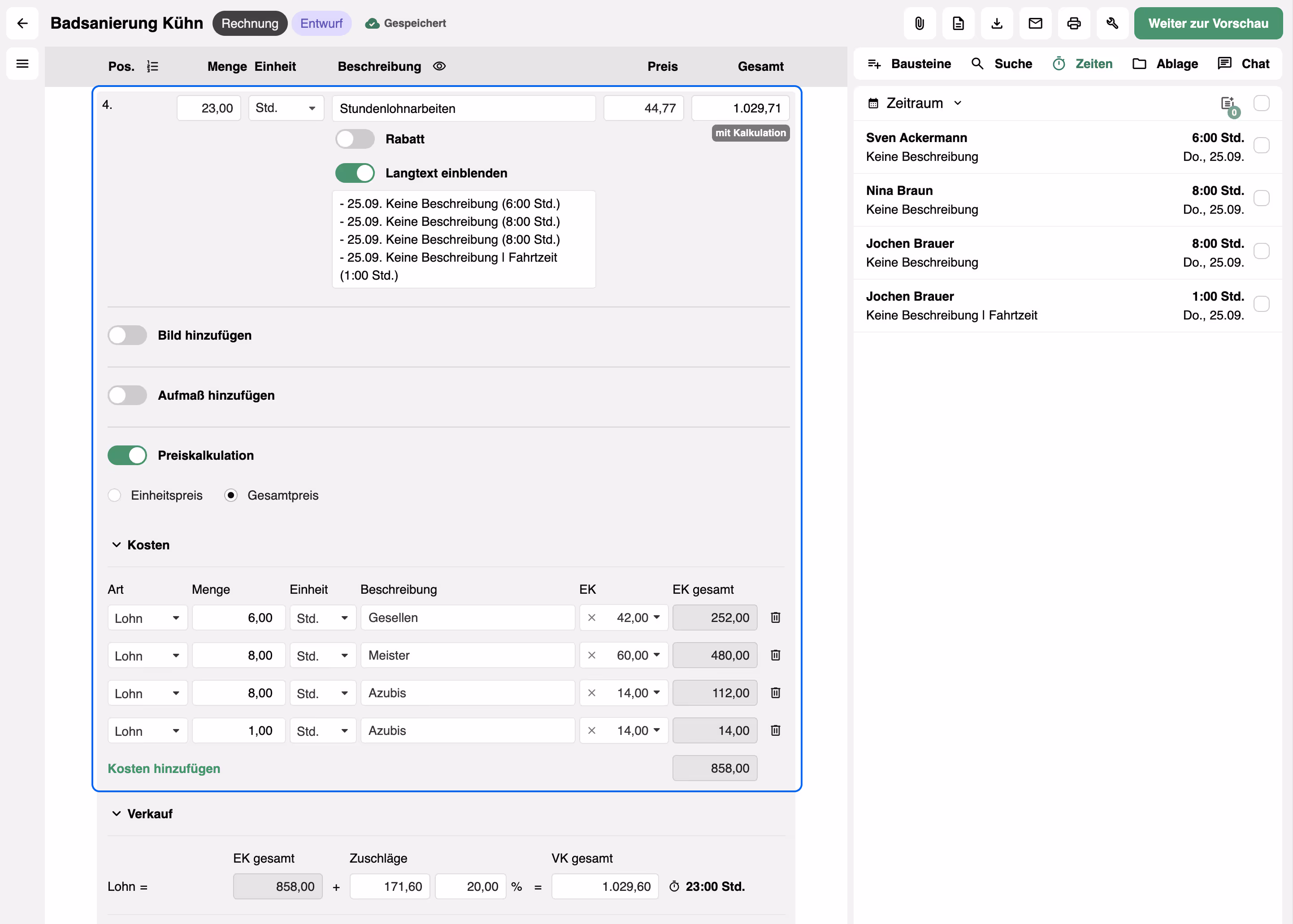Click the back arrow next to Badsanierung Kühn
The image size is (1293, 924).
tap(22, 23)
